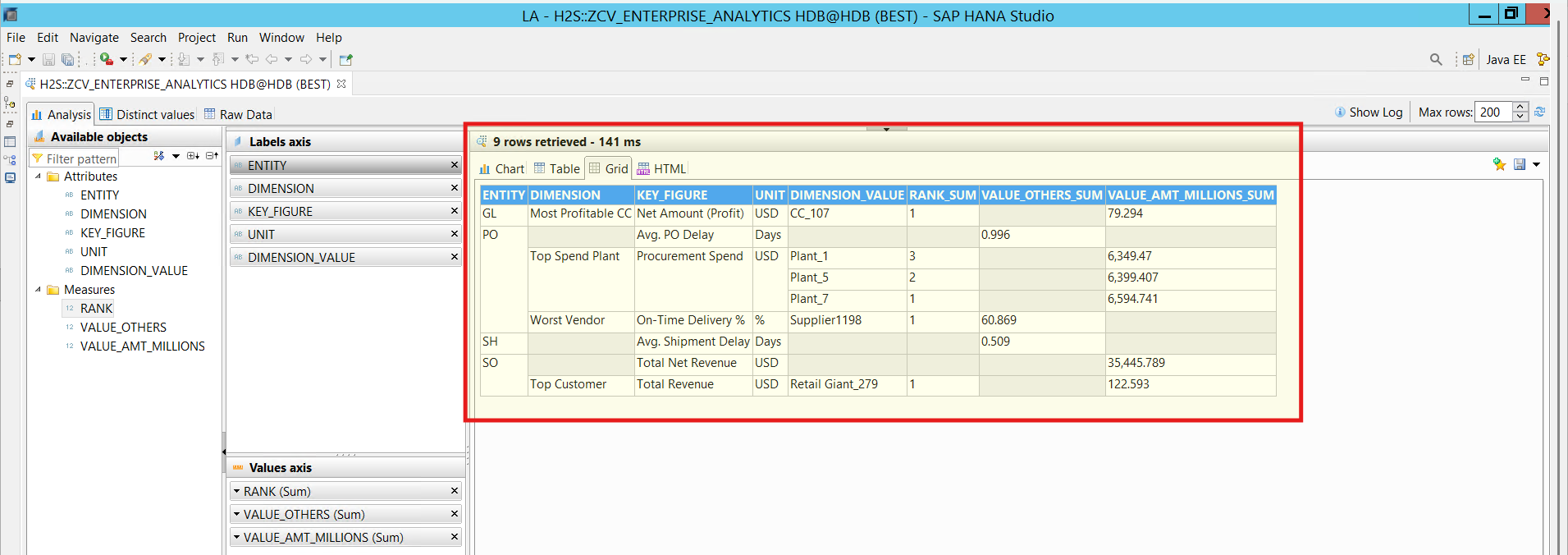Open the RANK (Sum) aggregation dropdown

click(236, 491)
